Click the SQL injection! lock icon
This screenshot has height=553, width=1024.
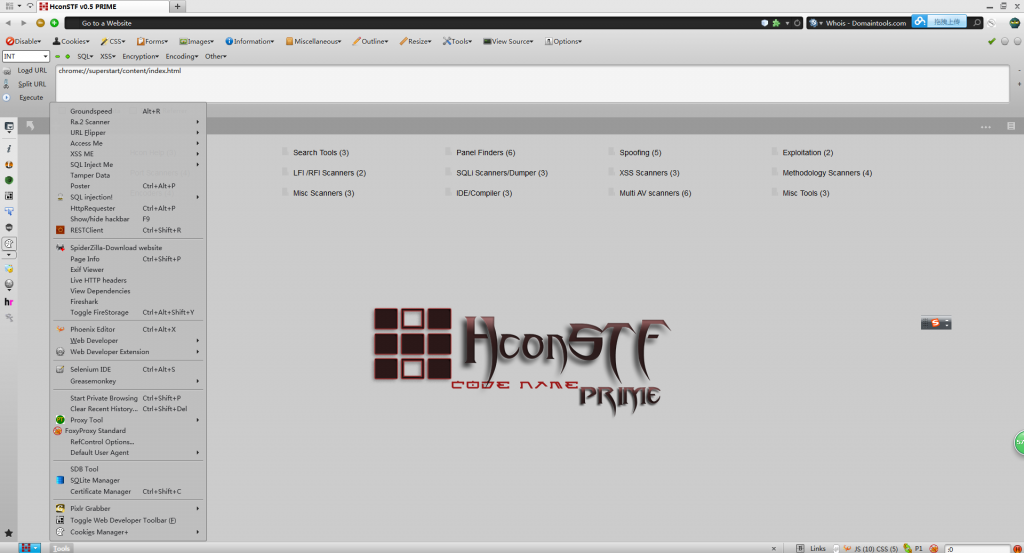60,197
